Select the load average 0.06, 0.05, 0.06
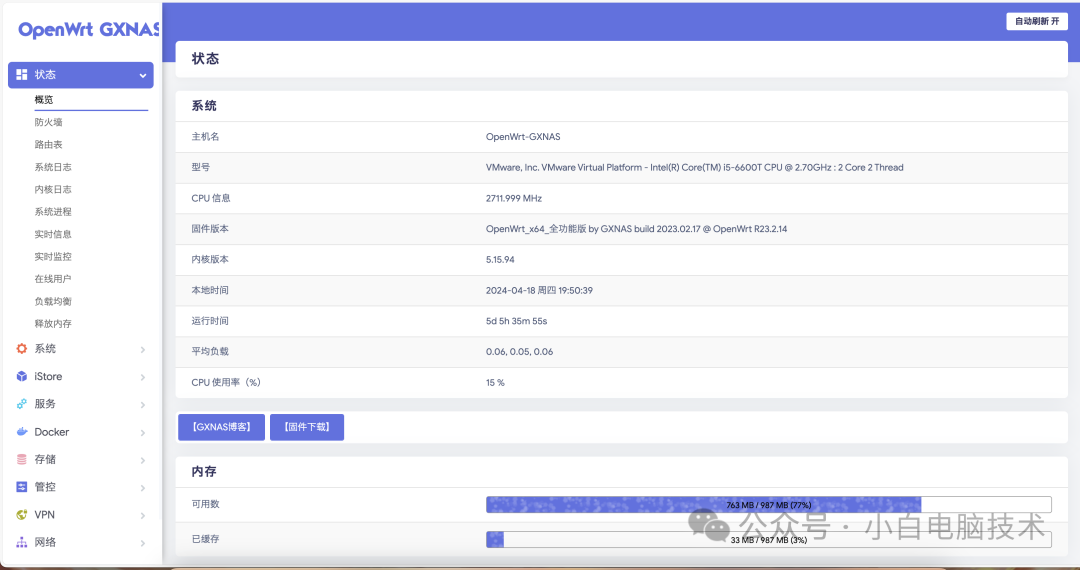Screen dimensions: 1080x570 (x=519, y=352)
